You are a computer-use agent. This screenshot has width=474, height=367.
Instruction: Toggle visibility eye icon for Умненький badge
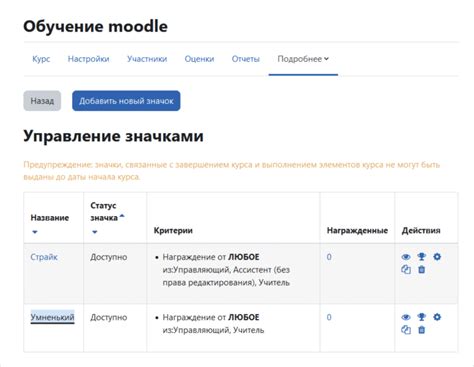[x=406, y=317]
